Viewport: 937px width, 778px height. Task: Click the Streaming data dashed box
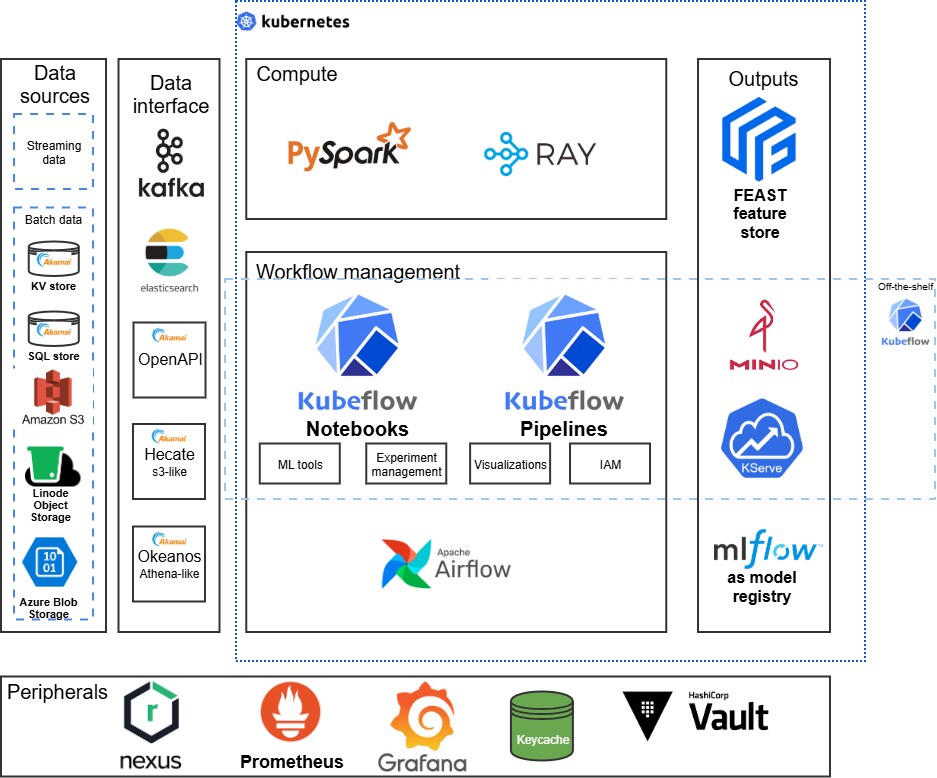point(54,152)
